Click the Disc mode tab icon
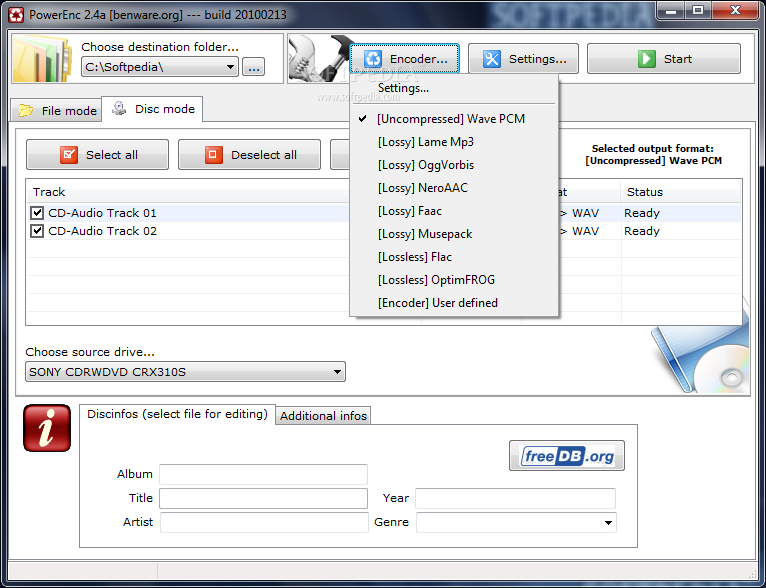The image size is (766, 588). click(x=119, y=108)
